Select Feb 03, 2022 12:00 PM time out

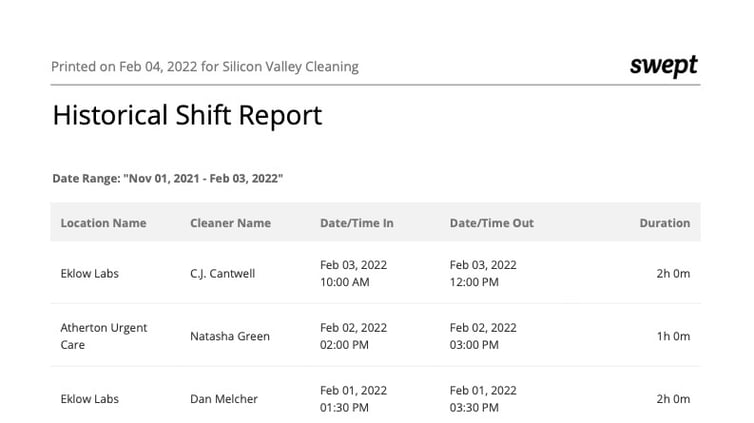click(x=483, y=274)
